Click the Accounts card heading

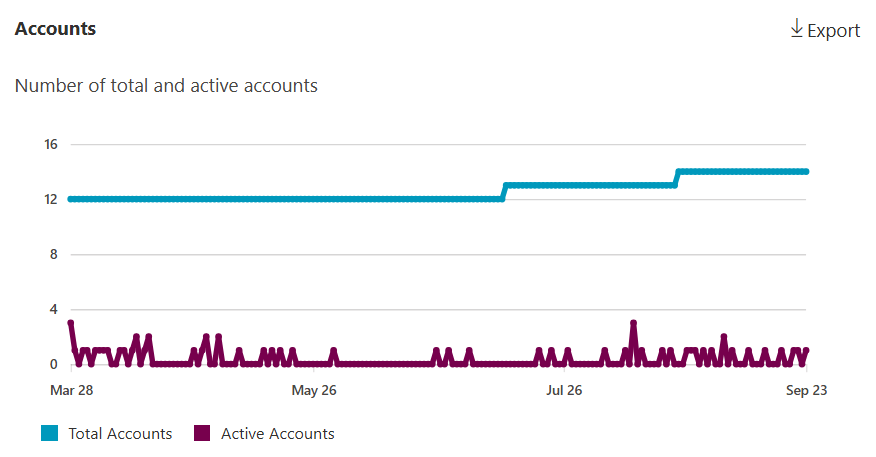point(55,29)
